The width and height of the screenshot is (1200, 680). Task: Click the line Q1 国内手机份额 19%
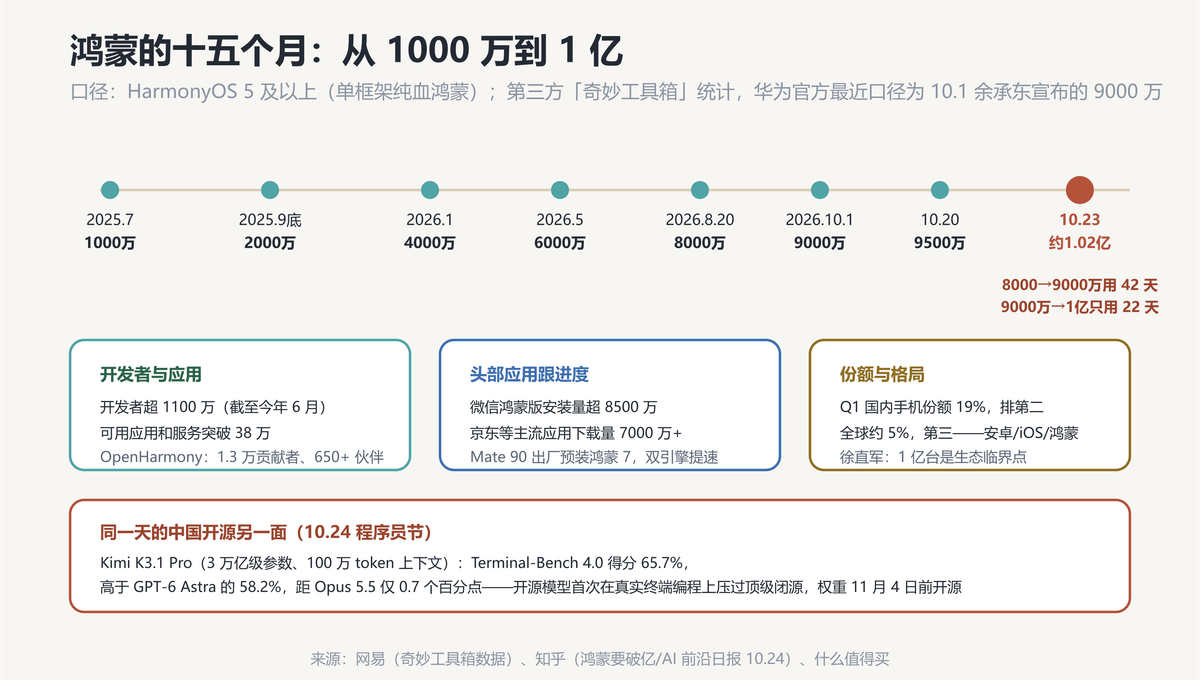[x=942, y=408]
